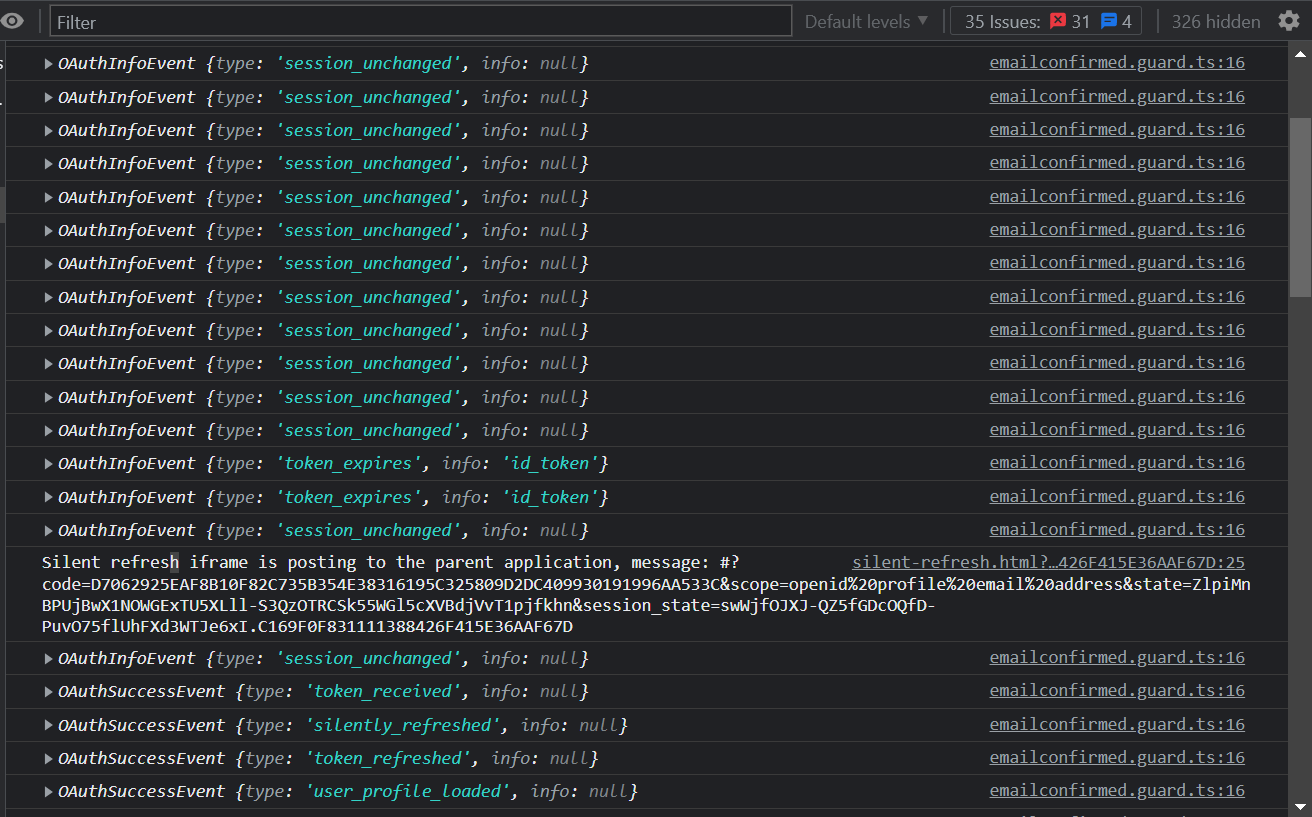Click inside the console Filter field
Image resolution: width=1312 pixels, height=817 pixels.
click(400, 20)
